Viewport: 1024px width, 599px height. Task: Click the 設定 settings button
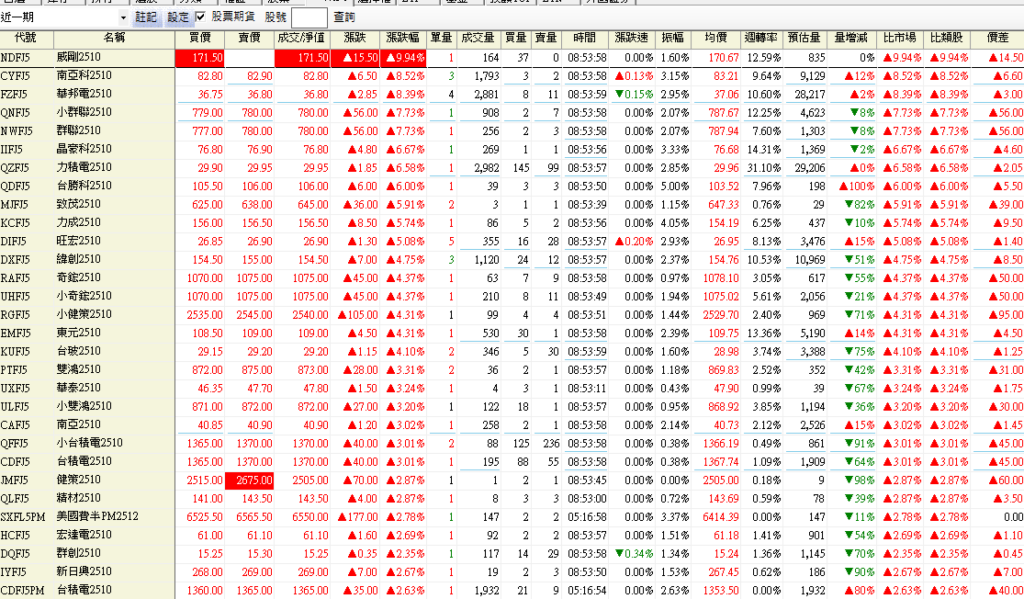(x=177, y=18)
